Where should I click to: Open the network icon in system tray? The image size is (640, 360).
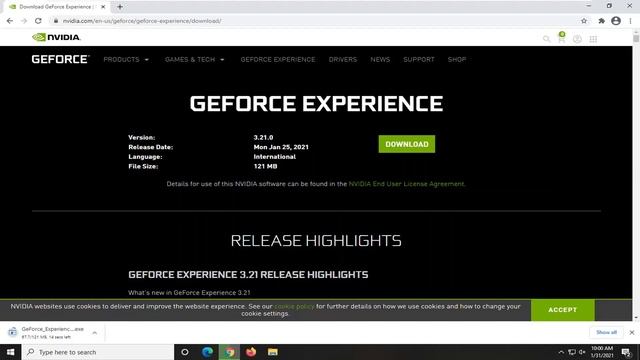click(572, 352)
